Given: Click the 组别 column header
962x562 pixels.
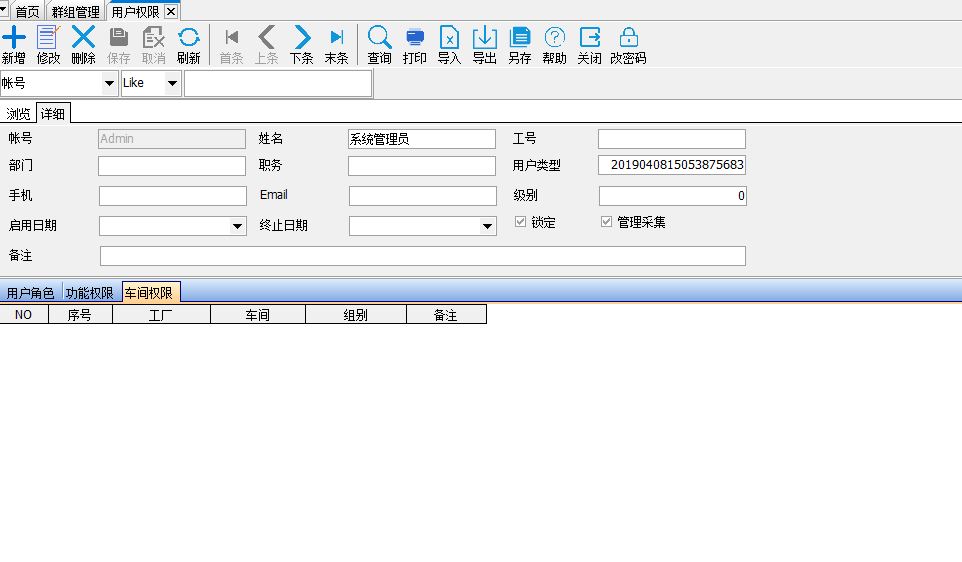Looking at the screenshot, I should click(x=356, y=315).
